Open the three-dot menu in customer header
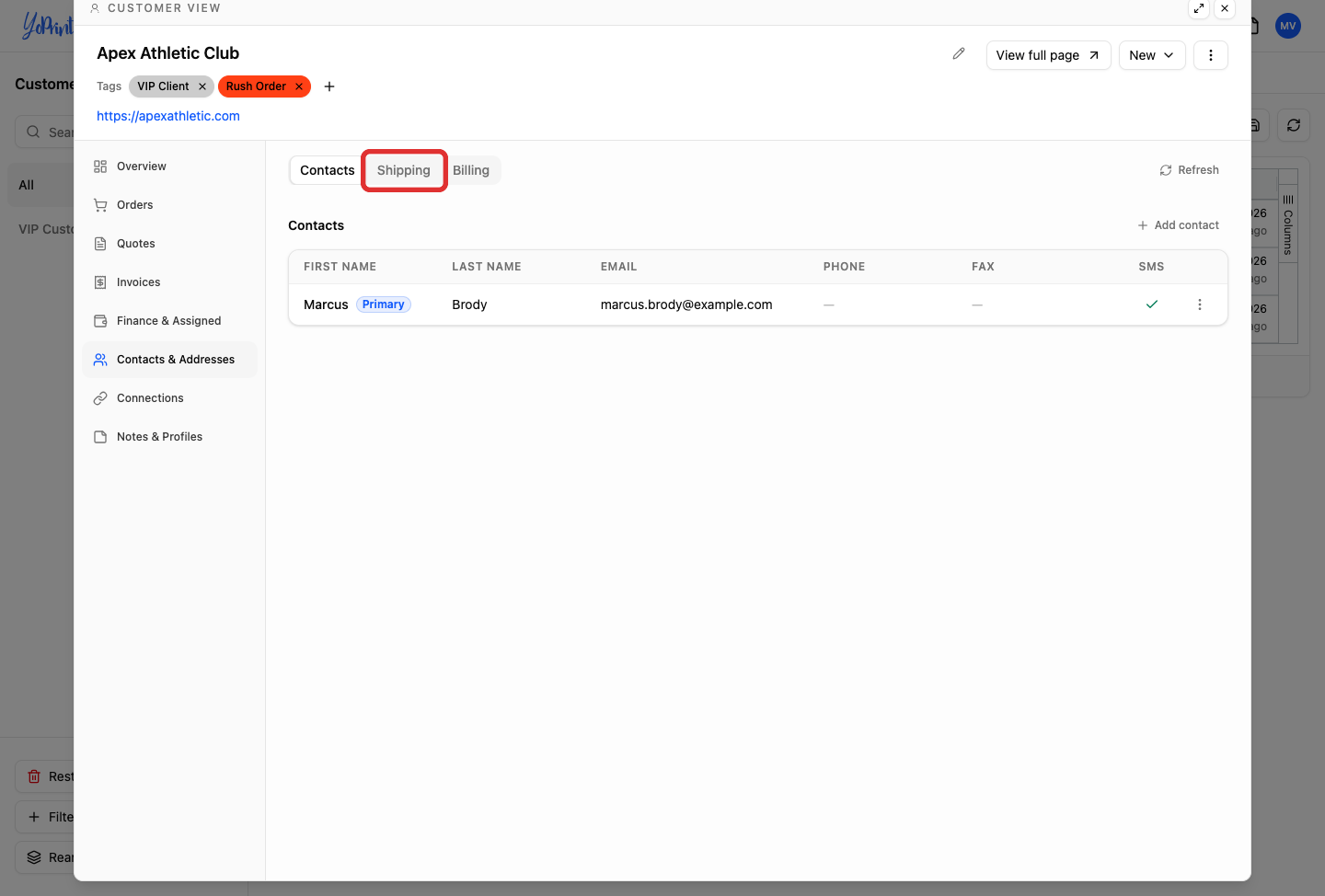 pos(1211,55)
